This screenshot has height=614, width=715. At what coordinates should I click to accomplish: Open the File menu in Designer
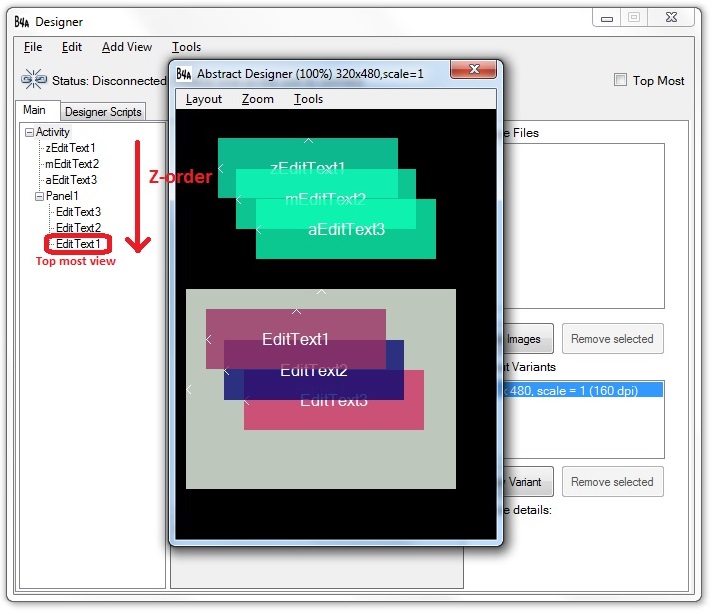tap(33, 47)
